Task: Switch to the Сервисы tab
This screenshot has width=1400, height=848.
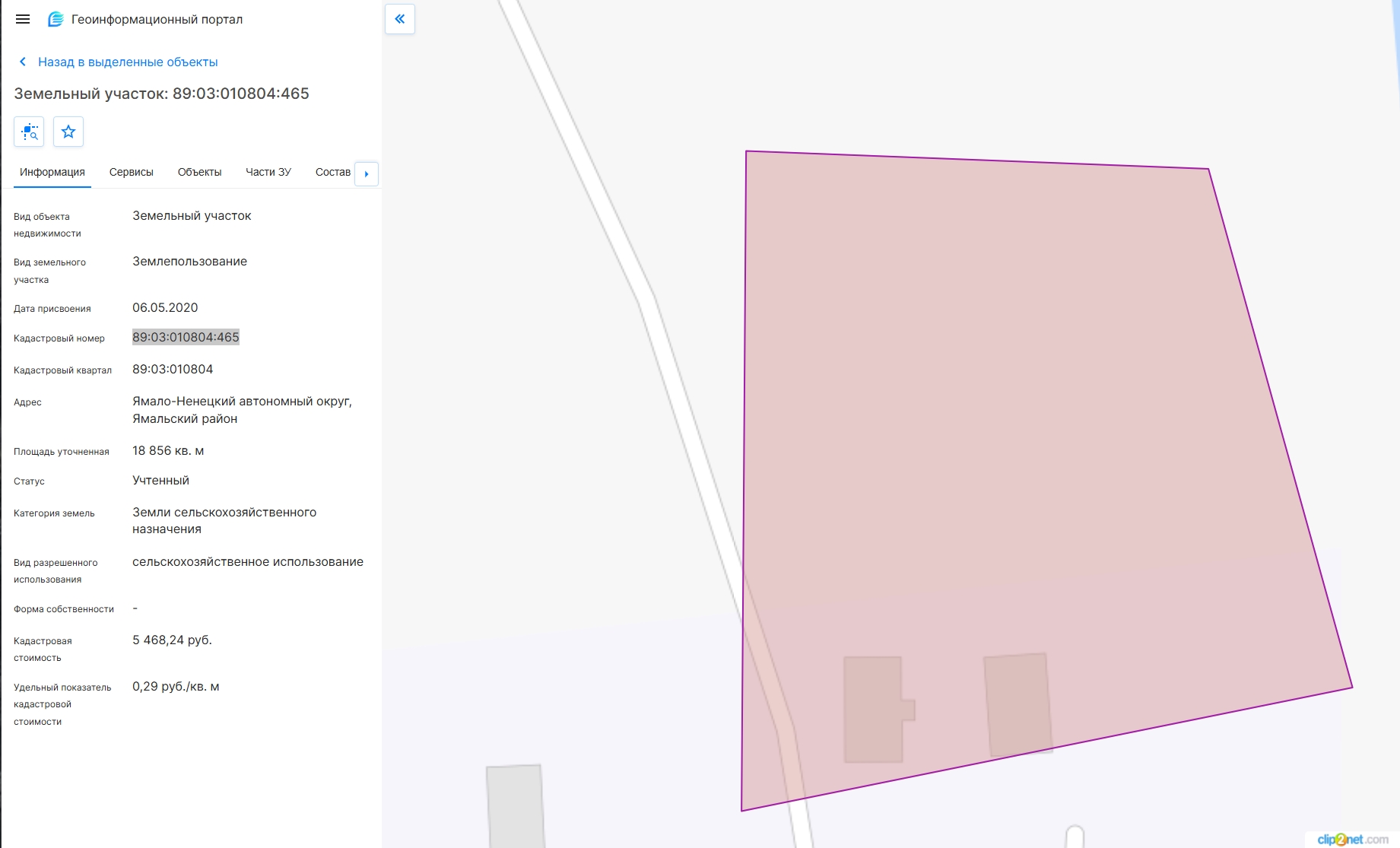Action: pyautogui.click(x=132, y=172)
